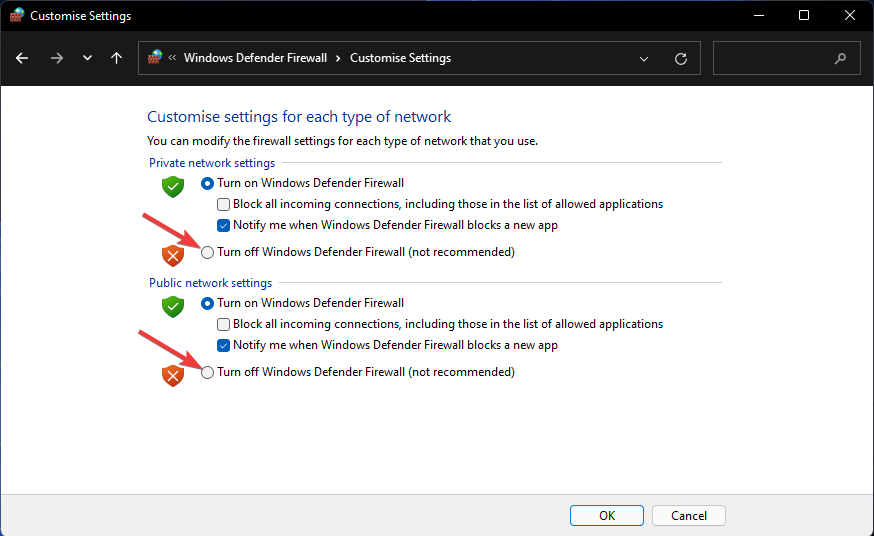The height and width of the screenshot is (536, 874).
Task: Close the Customise Settings window
Action: 849,15
